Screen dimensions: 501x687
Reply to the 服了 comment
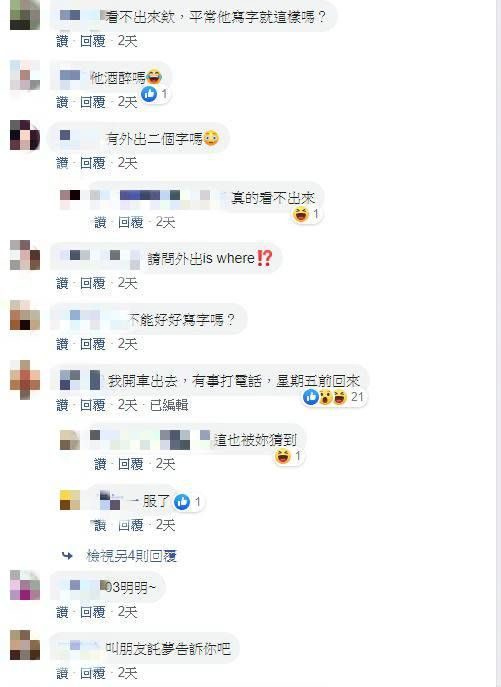tap(131, 525)
